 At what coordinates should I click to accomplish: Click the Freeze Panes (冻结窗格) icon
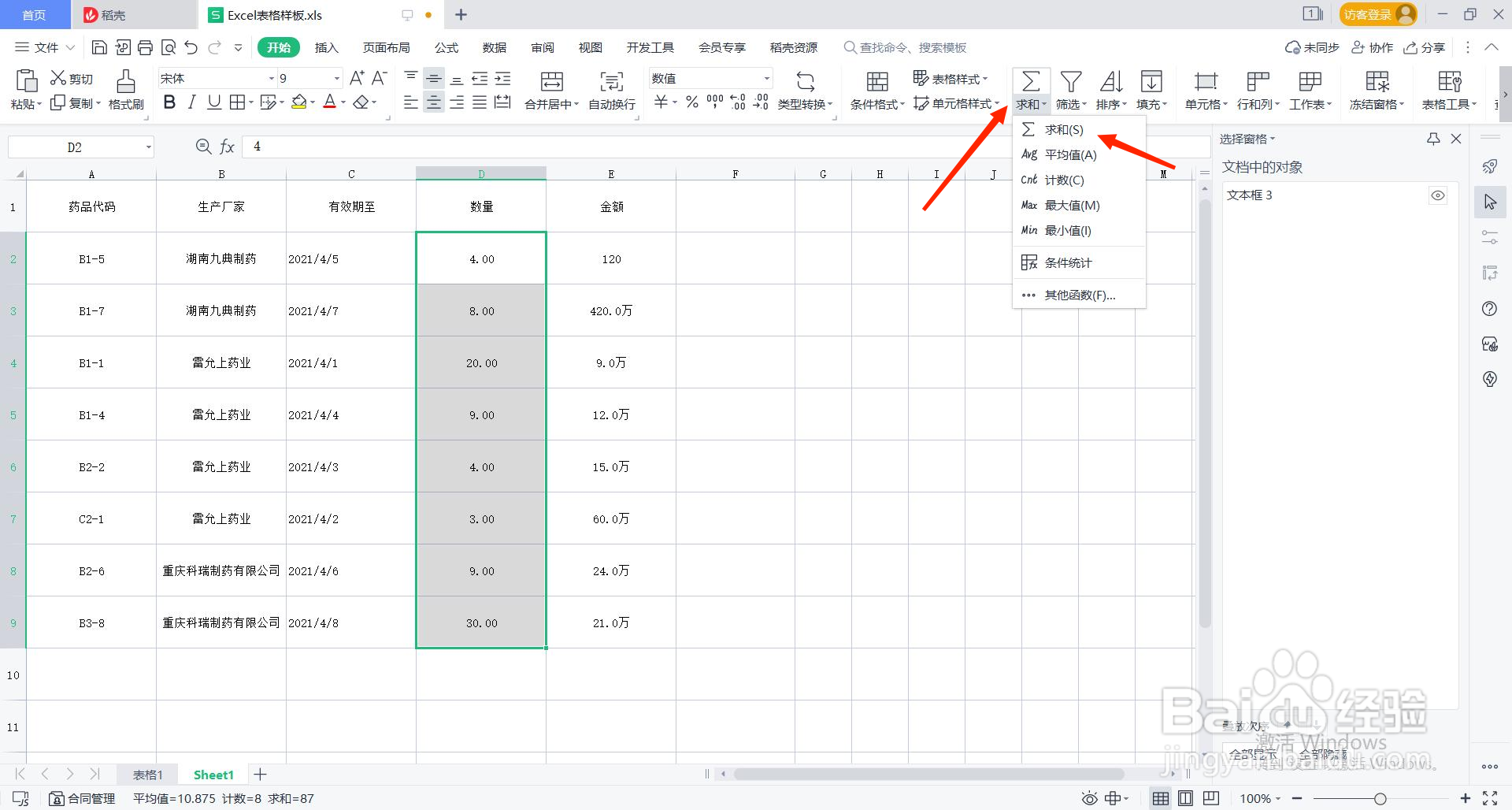(x=1377, y=81)
